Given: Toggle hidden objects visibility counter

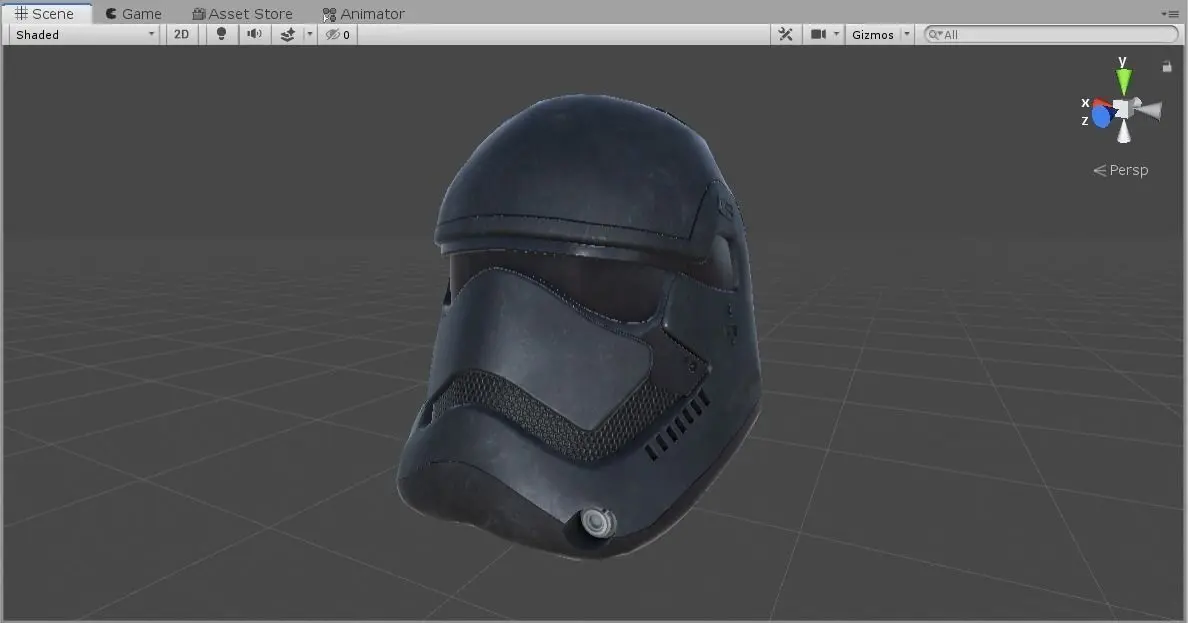Looking at the screenshot, I should coord(338,35).
